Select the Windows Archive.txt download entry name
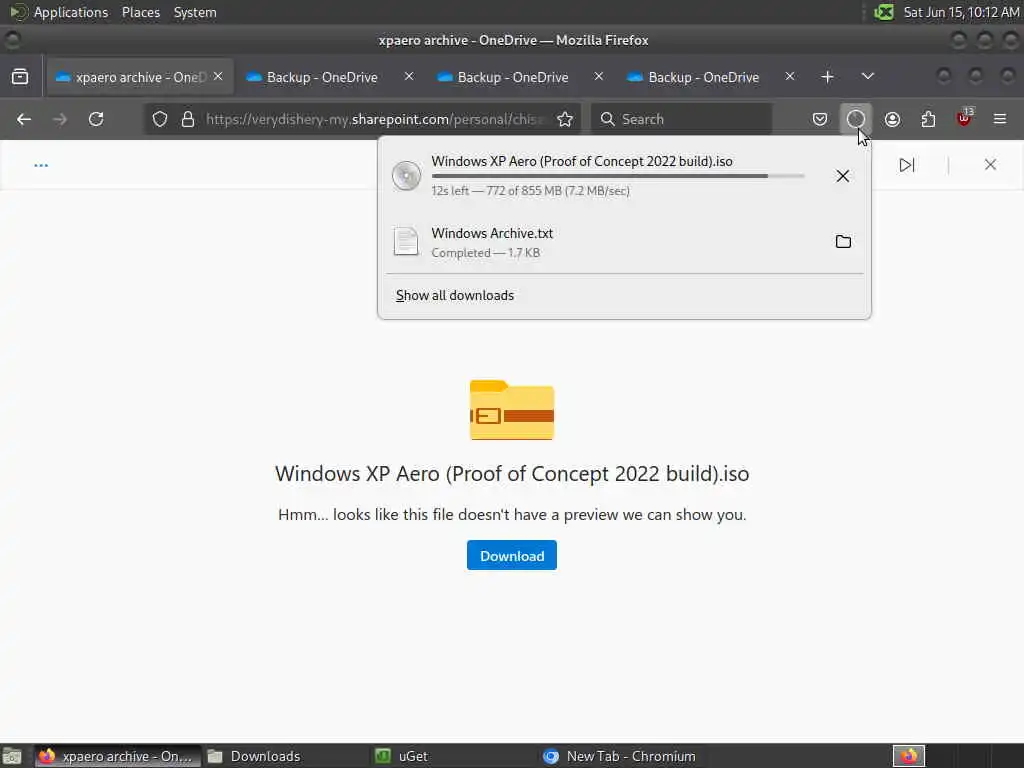1024x768 pixels. tap(492, 233)
